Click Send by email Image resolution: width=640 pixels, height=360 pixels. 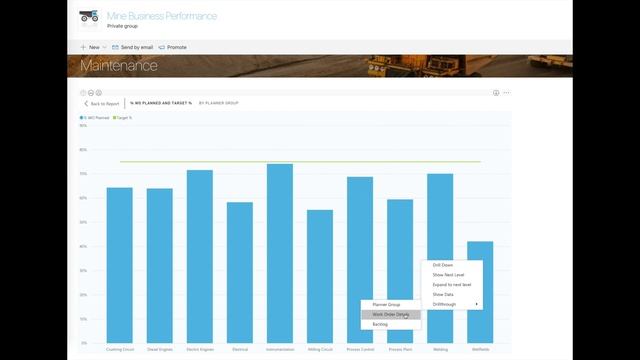(133, 47)
